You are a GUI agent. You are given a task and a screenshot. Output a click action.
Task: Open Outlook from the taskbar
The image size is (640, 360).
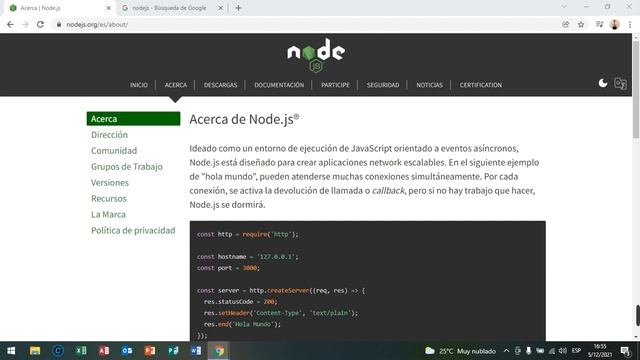(x=127, y=351)
